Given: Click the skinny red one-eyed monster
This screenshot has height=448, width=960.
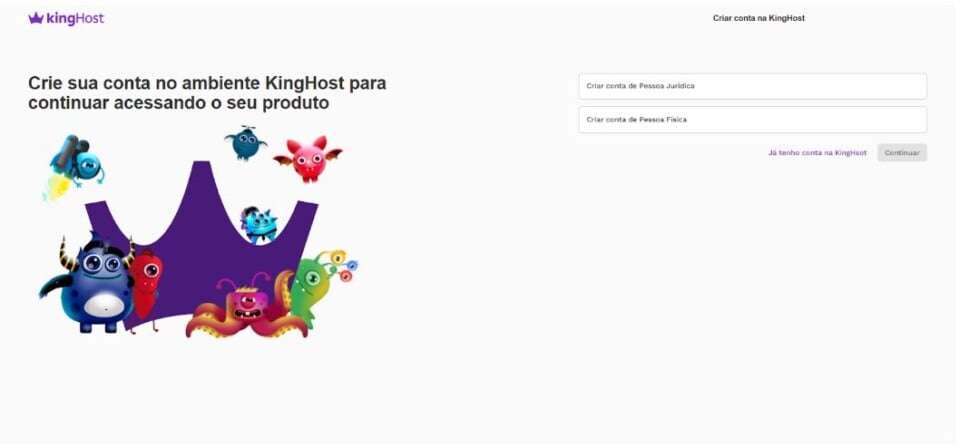Looking at the screenshot, I should 145,289.
